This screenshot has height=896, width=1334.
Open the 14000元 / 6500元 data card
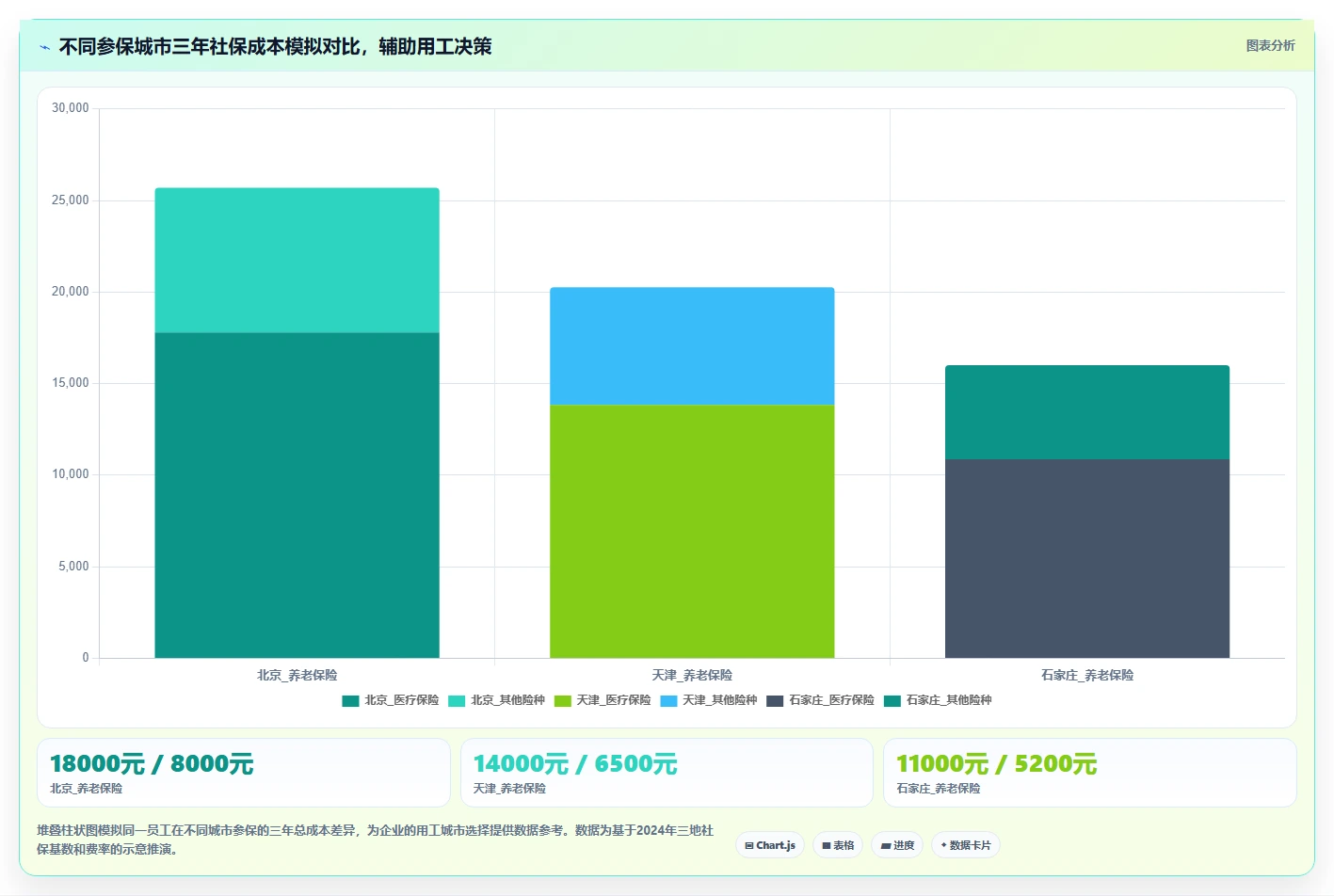pyautogui.click(x=667, y=773)
